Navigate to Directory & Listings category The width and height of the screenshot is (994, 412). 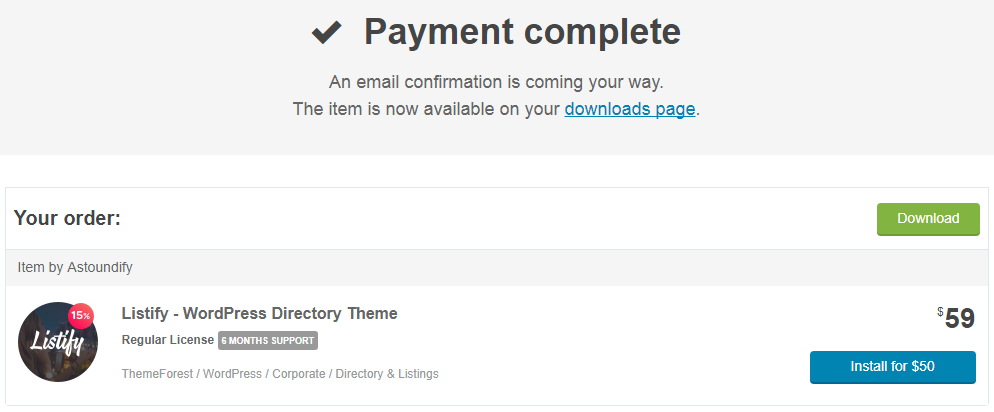click(x=387, y=374)
